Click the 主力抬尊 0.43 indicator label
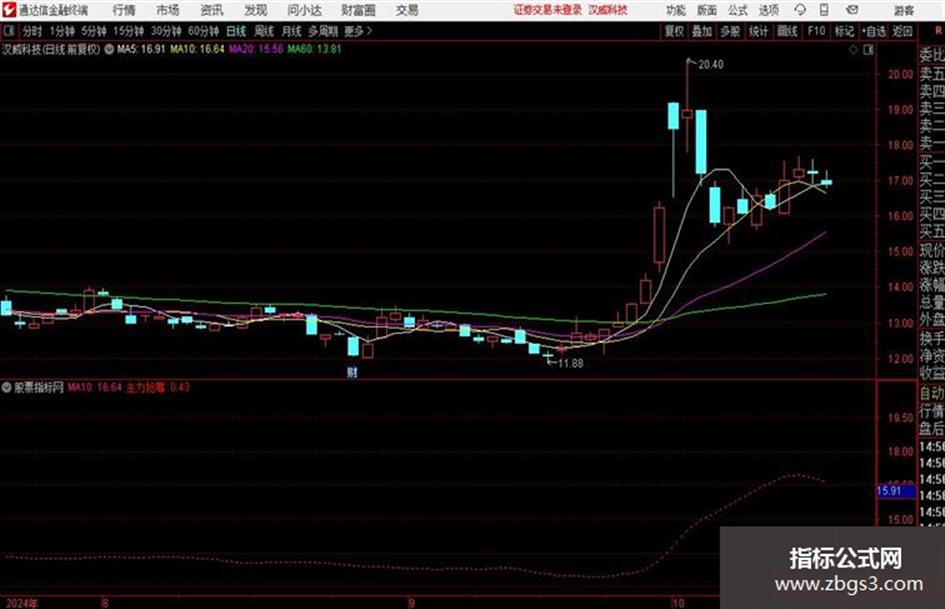Viewport: 945px width, 609px height. tap(158, 387)
